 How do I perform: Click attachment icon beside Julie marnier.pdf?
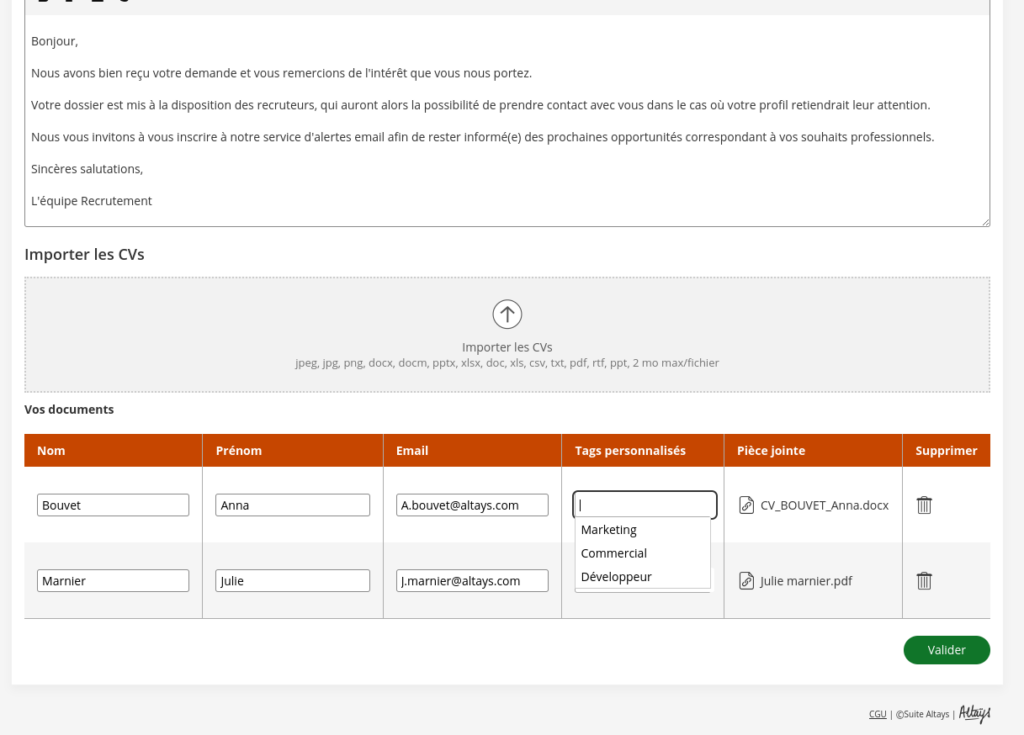tap(746, 581)
